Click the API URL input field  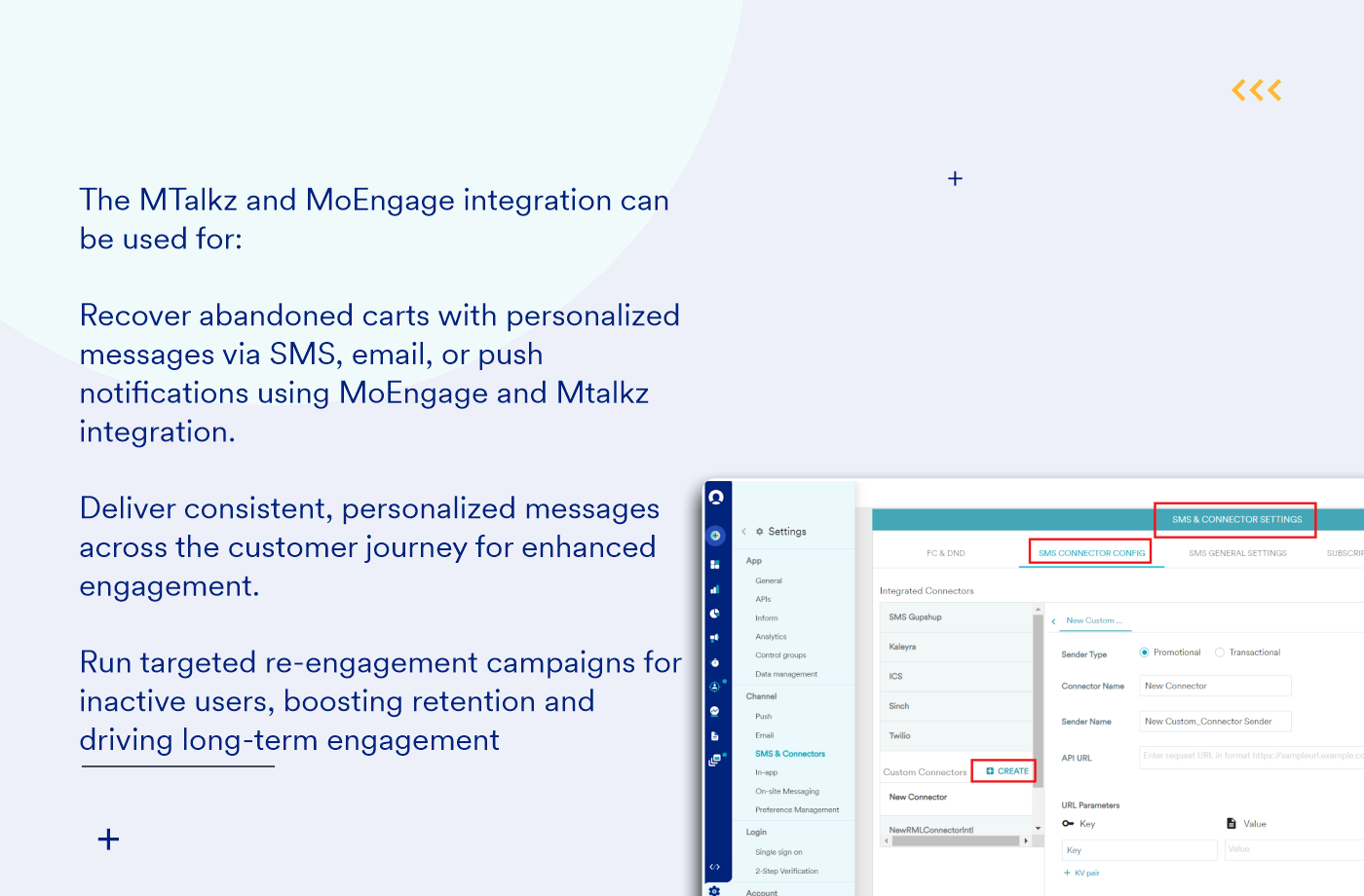point(1252,757)
